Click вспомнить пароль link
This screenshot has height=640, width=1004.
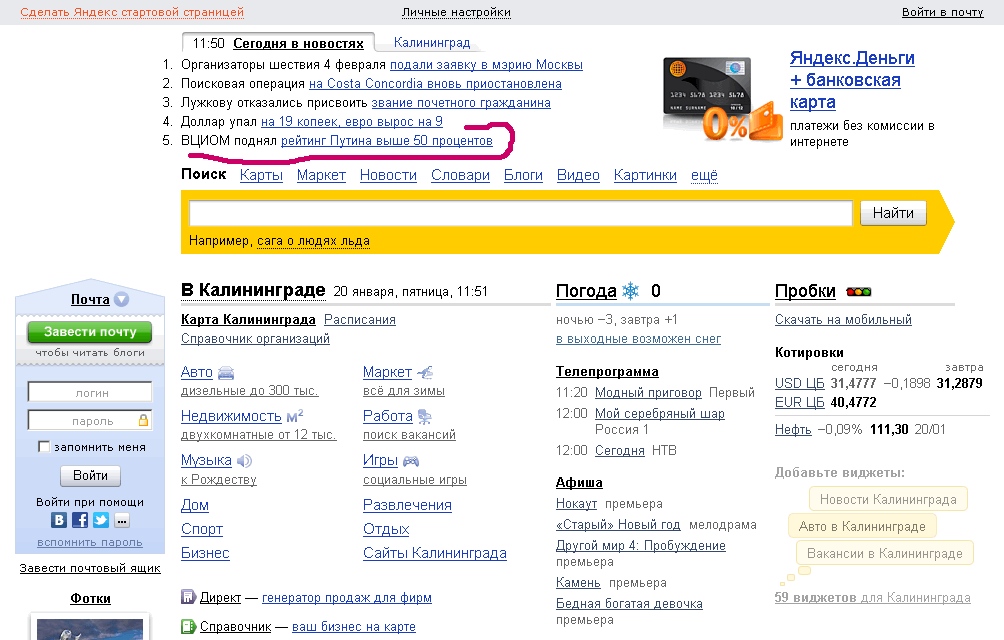pos(90,542)
